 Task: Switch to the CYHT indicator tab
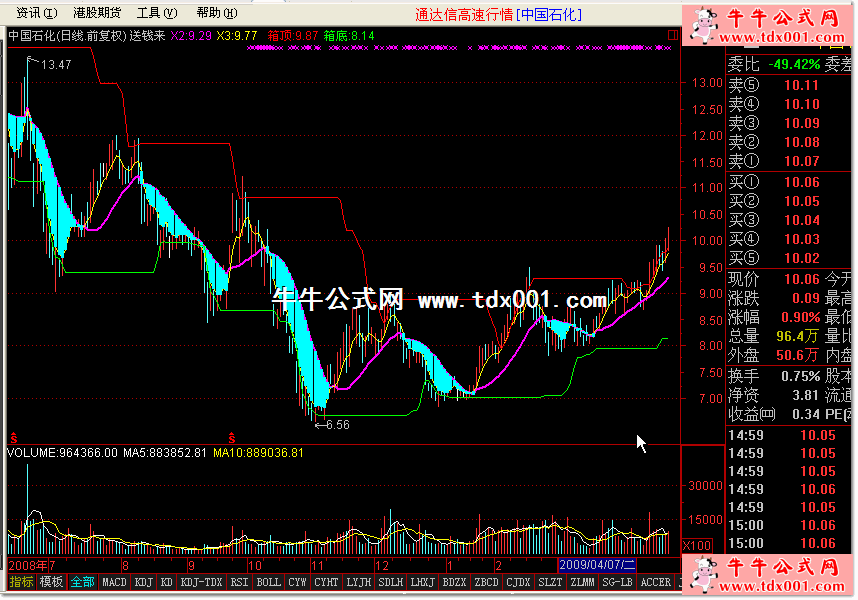point(326,582)
